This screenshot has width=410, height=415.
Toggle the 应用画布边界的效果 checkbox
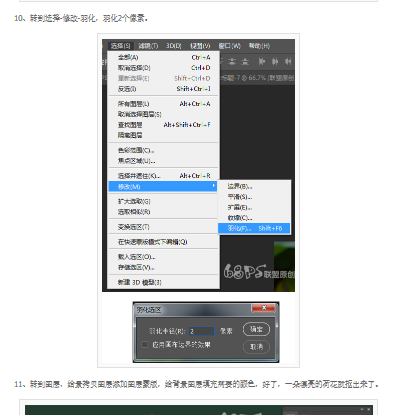[145, 344]
